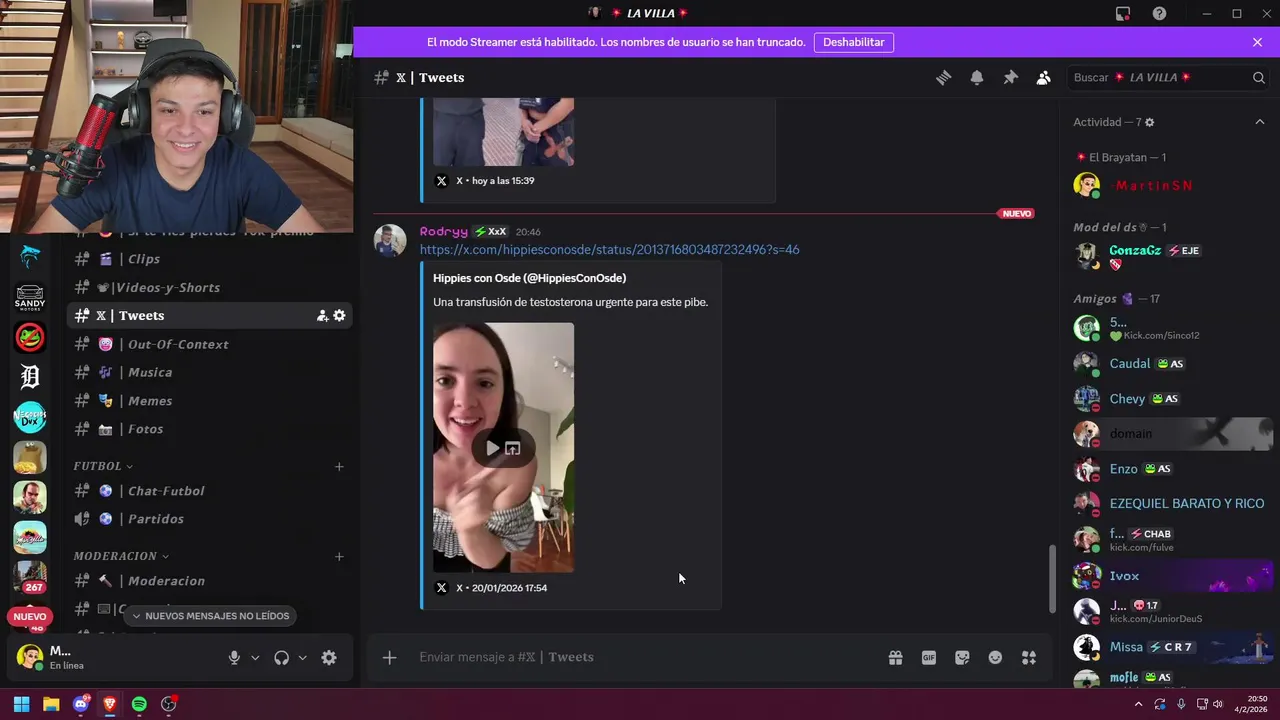Open Spotify from taskbar

tap(139, 704)
